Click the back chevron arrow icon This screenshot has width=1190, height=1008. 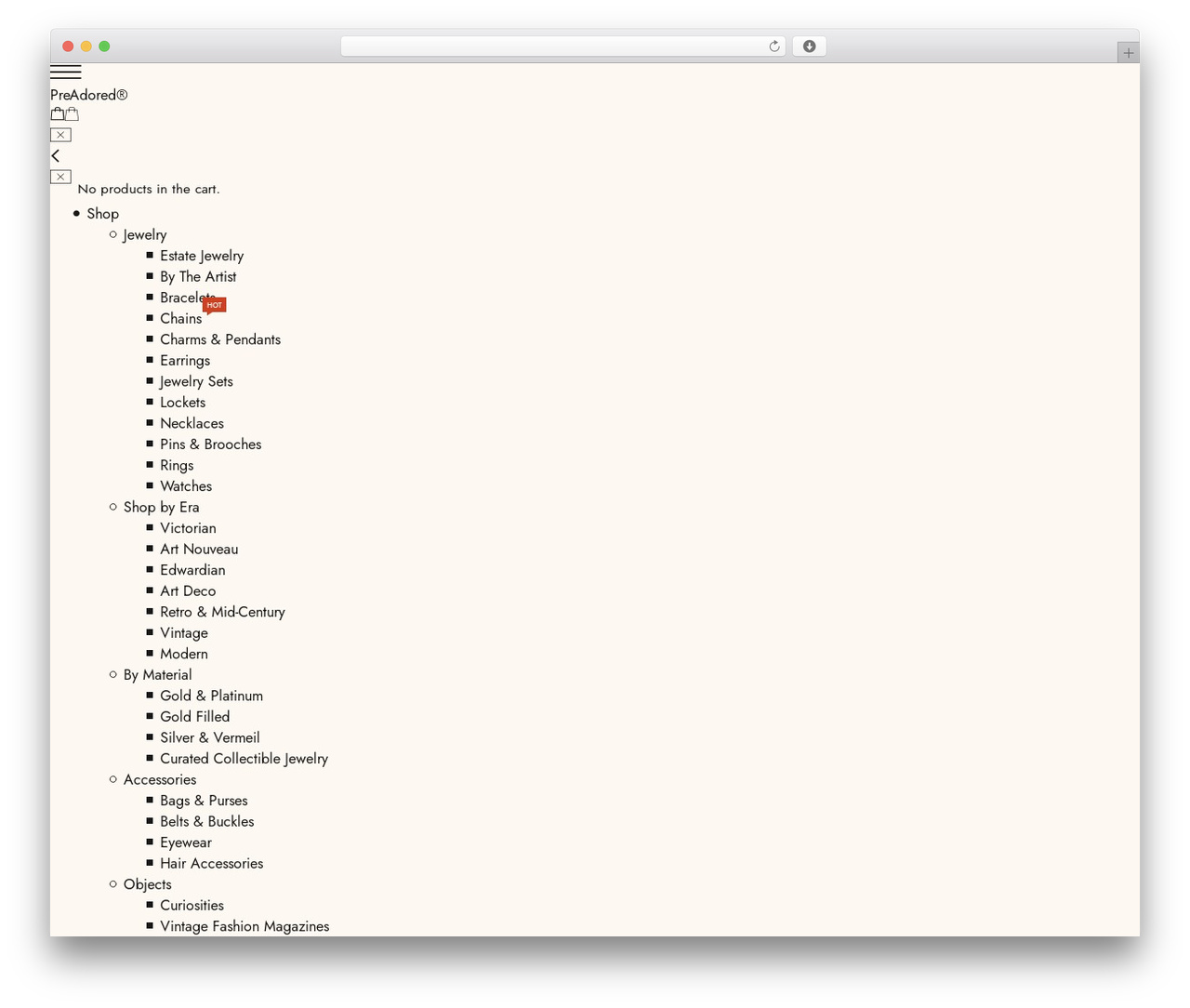pyautogui.click(x=56, y=155)
